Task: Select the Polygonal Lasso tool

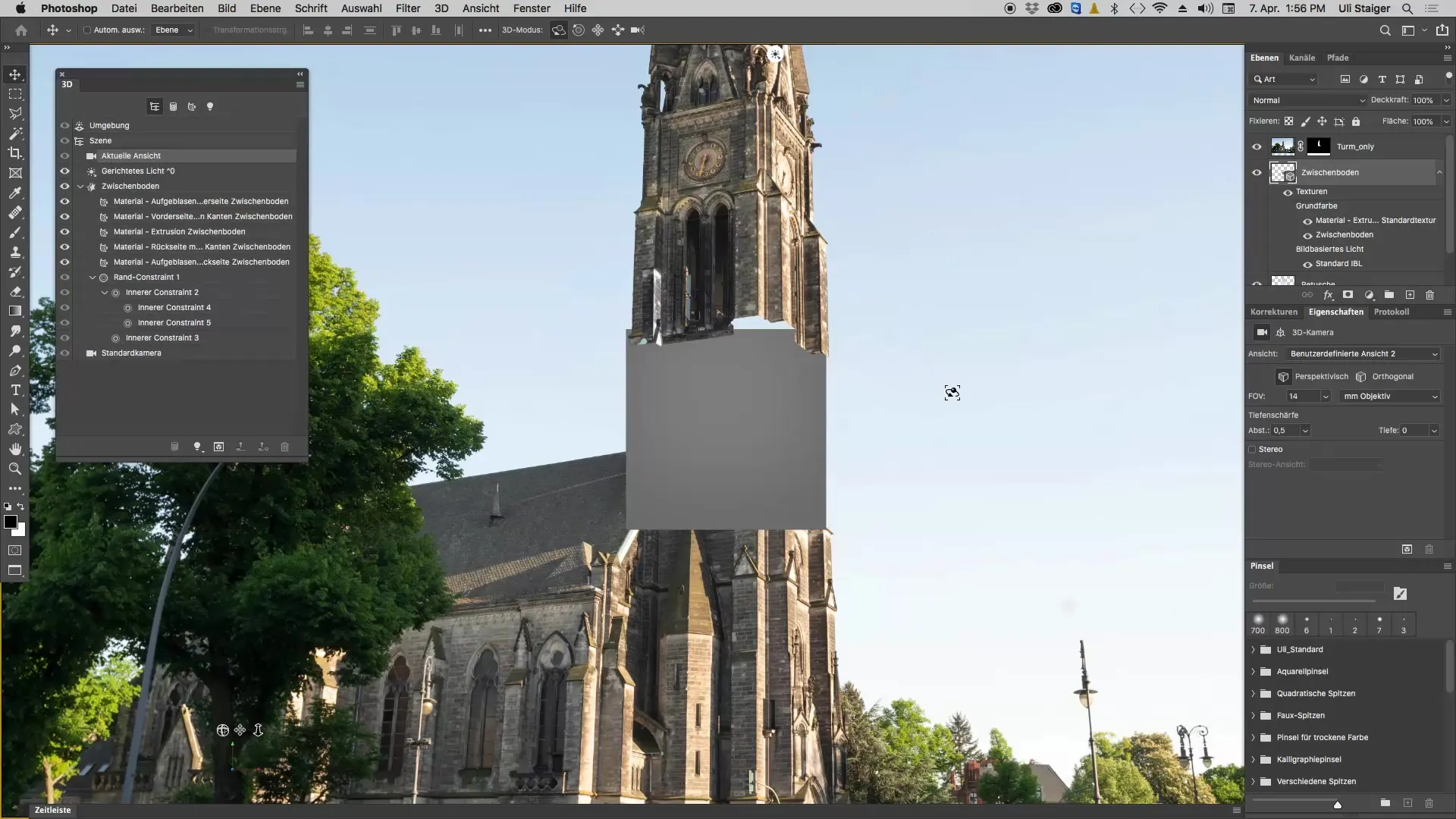Action: click(15, 114)
